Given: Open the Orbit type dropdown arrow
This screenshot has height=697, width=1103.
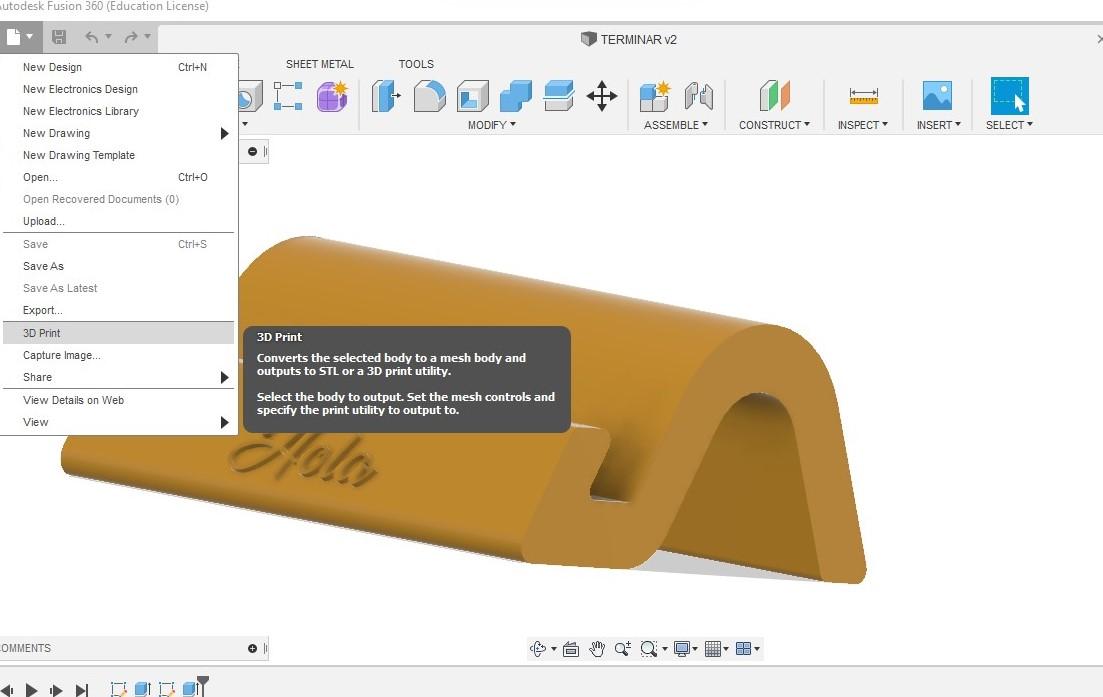Looking at the screenshot, I should click(x=554, y=649).
